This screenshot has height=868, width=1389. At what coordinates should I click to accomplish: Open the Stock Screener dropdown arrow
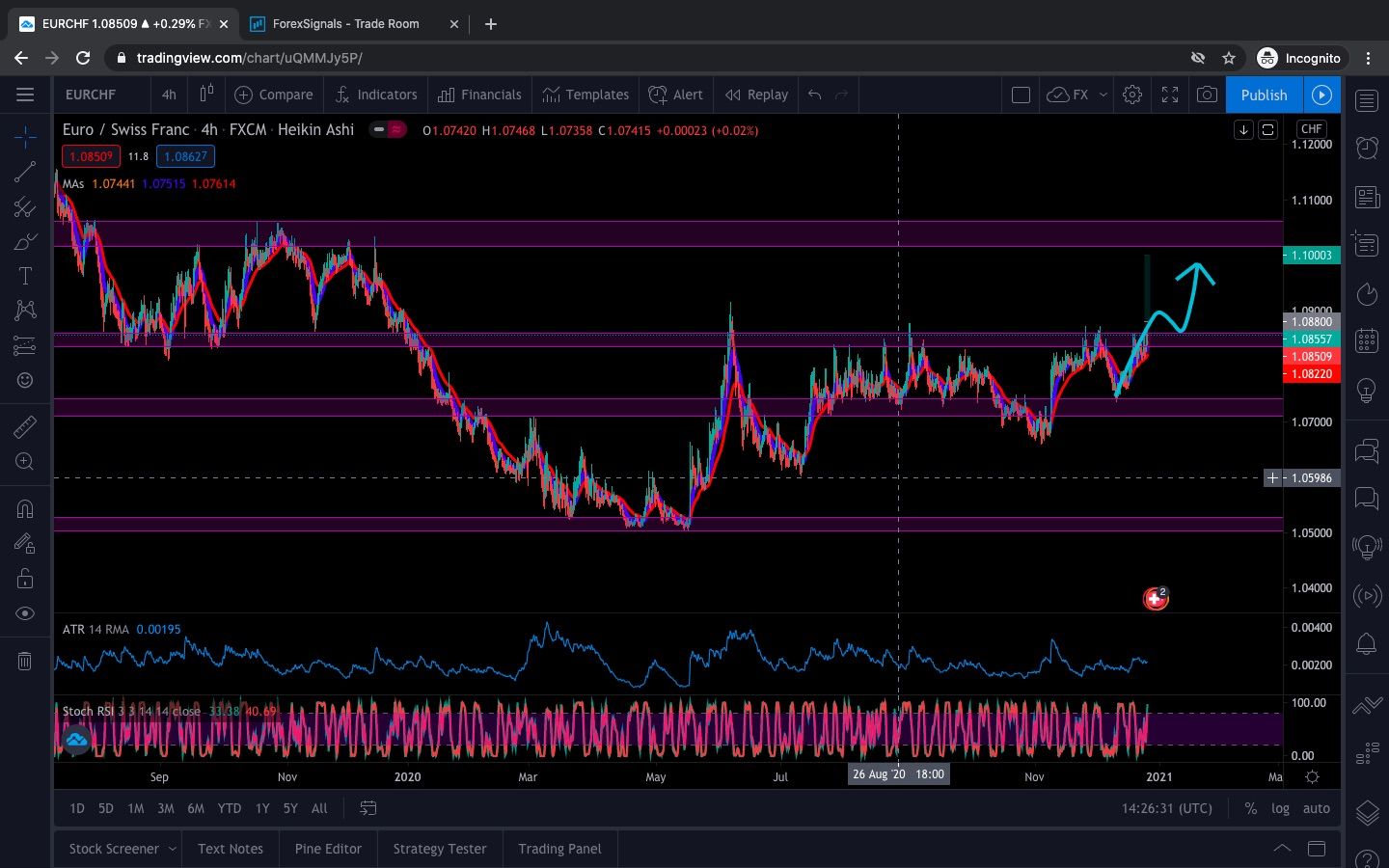(173, 849)
